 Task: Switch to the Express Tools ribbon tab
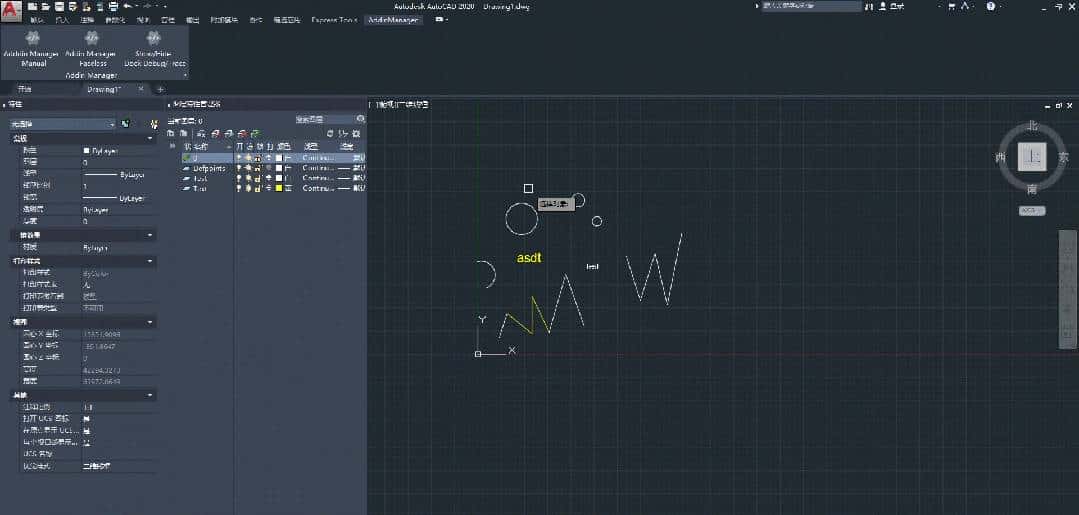pos(331,20)
